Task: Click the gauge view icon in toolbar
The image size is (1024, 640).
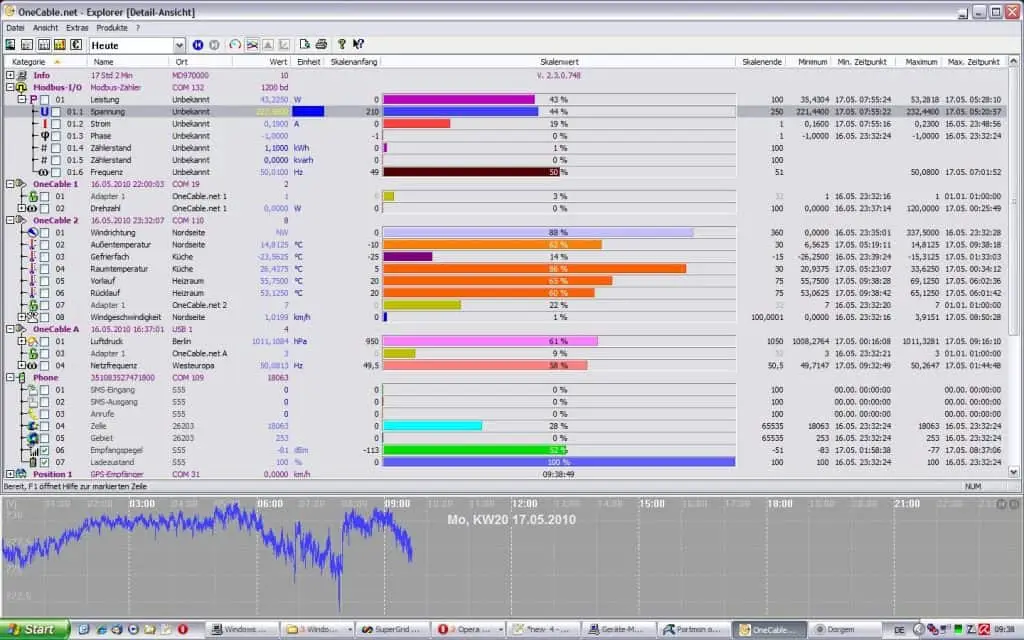Action: pos(235,45)
